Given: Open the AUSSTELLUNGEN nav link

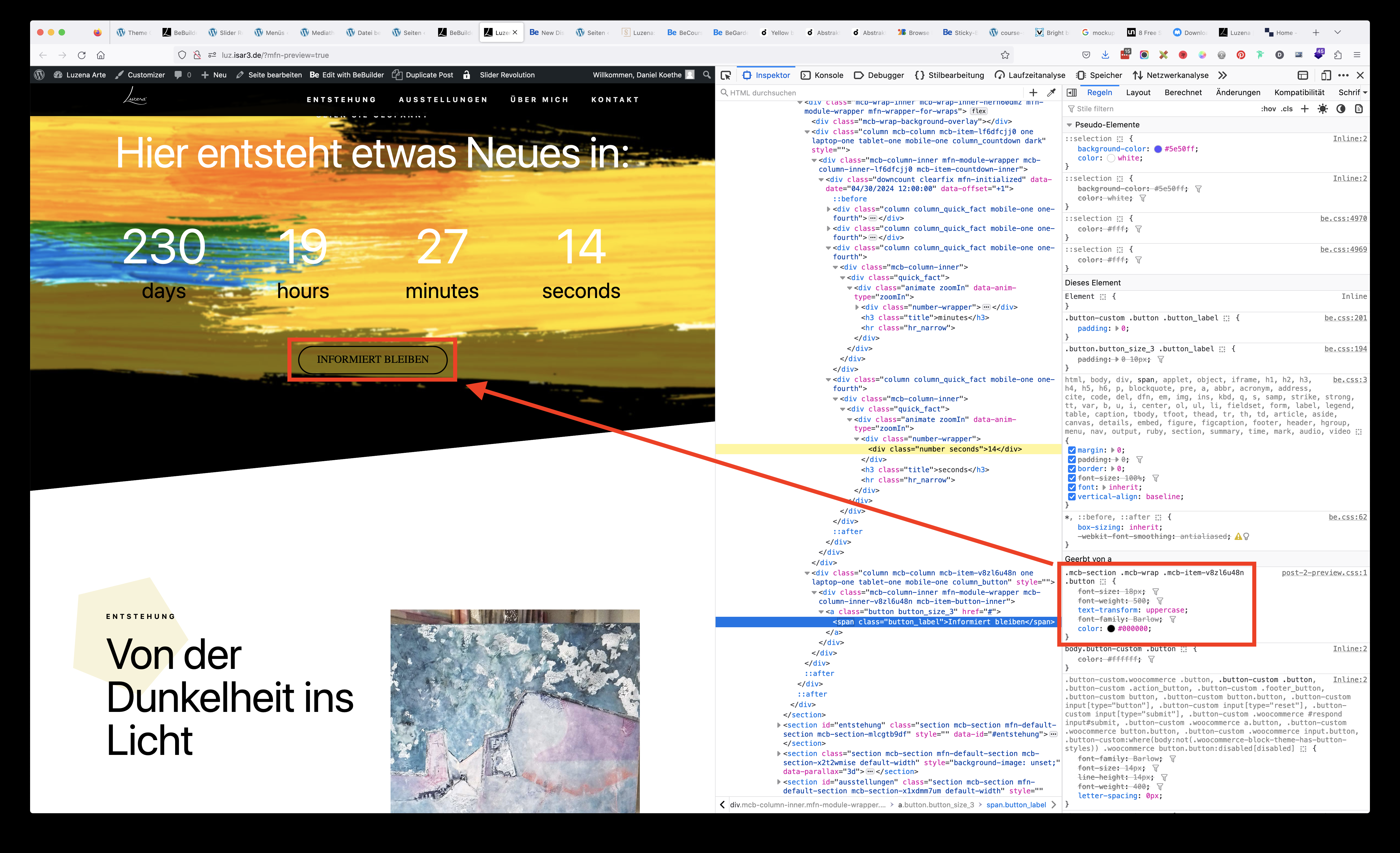Looking at the screenshot, I should click(443, 99).
